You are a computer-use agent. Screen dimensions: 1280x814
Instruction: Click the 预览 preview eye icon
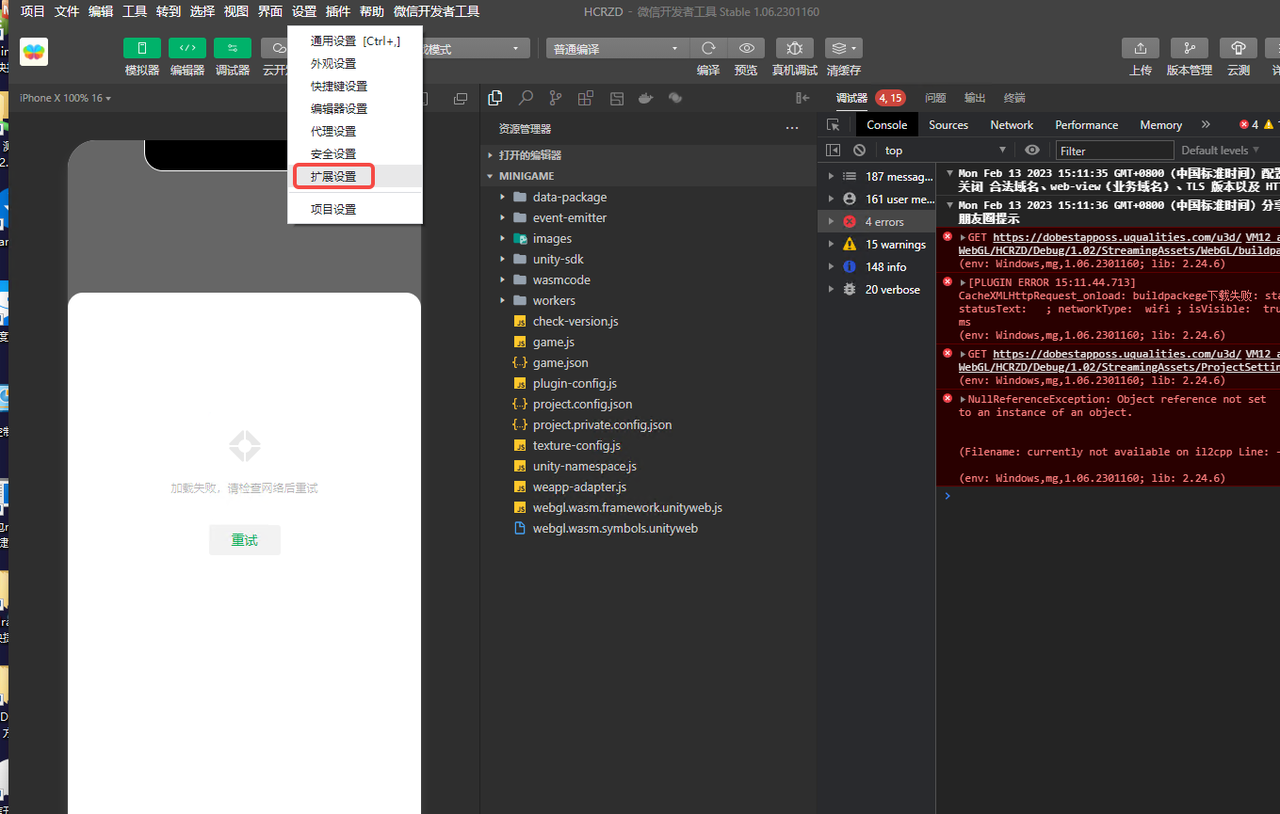(x=746, y=48)
